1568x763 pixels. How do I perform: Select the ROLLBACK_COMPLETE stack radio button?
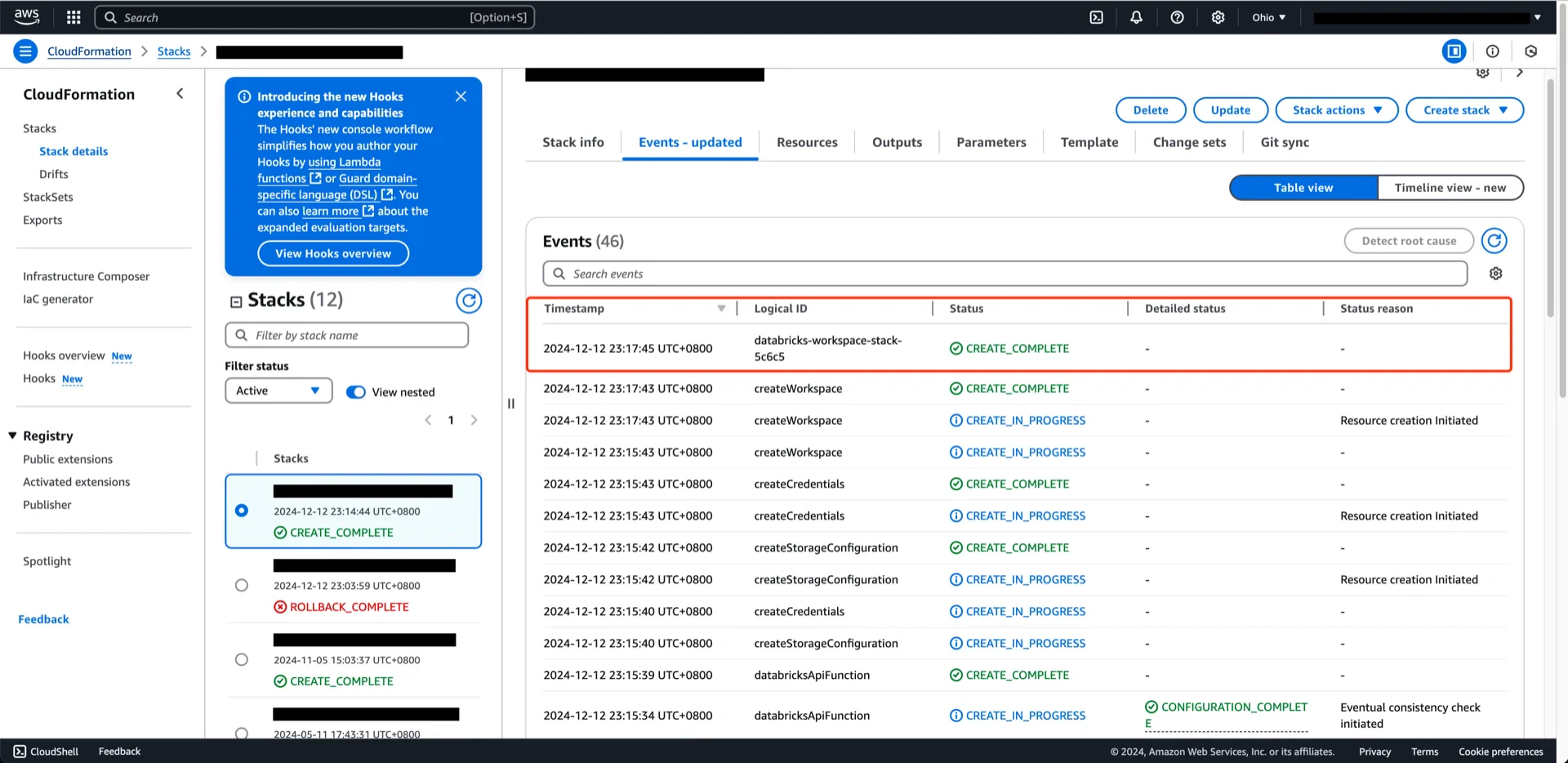(242, 585)
